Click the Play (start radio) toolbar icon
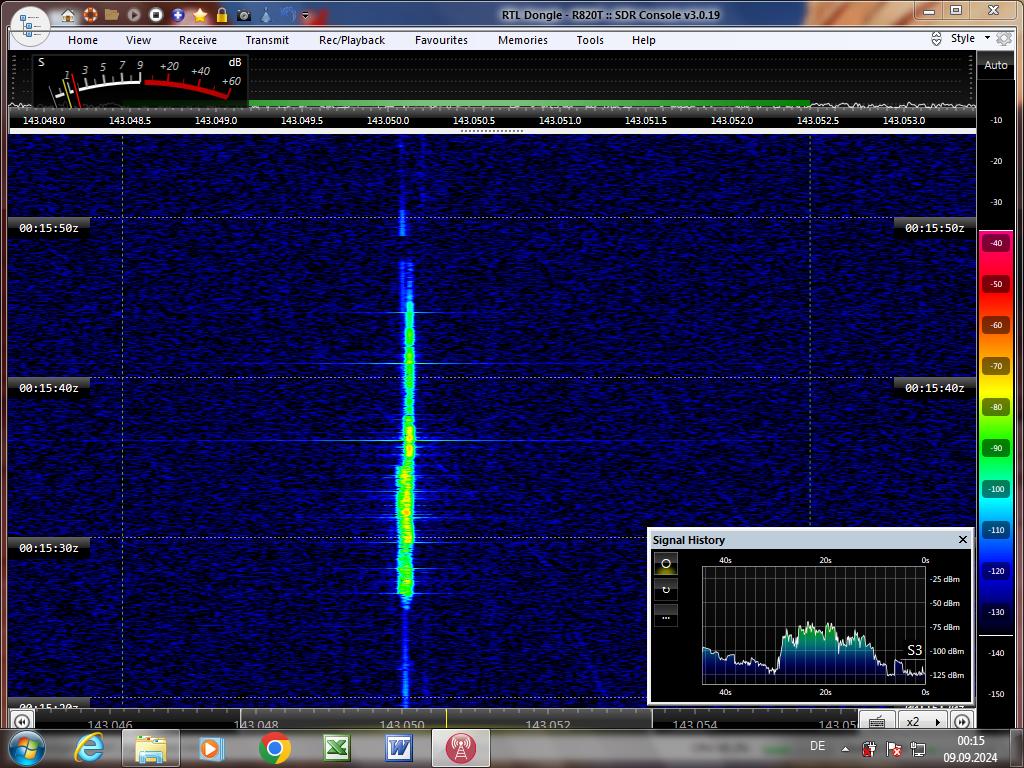 134,14
